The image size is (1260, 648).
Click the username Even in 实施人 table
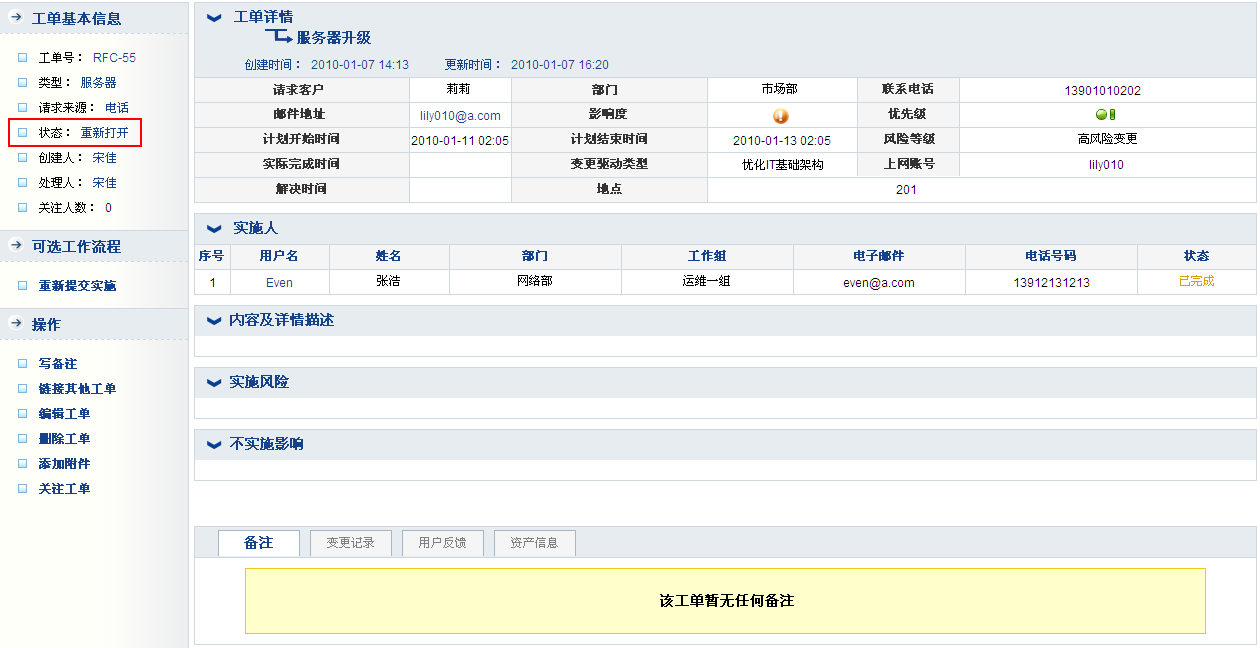pyautogui.click(x=279, y=282)
